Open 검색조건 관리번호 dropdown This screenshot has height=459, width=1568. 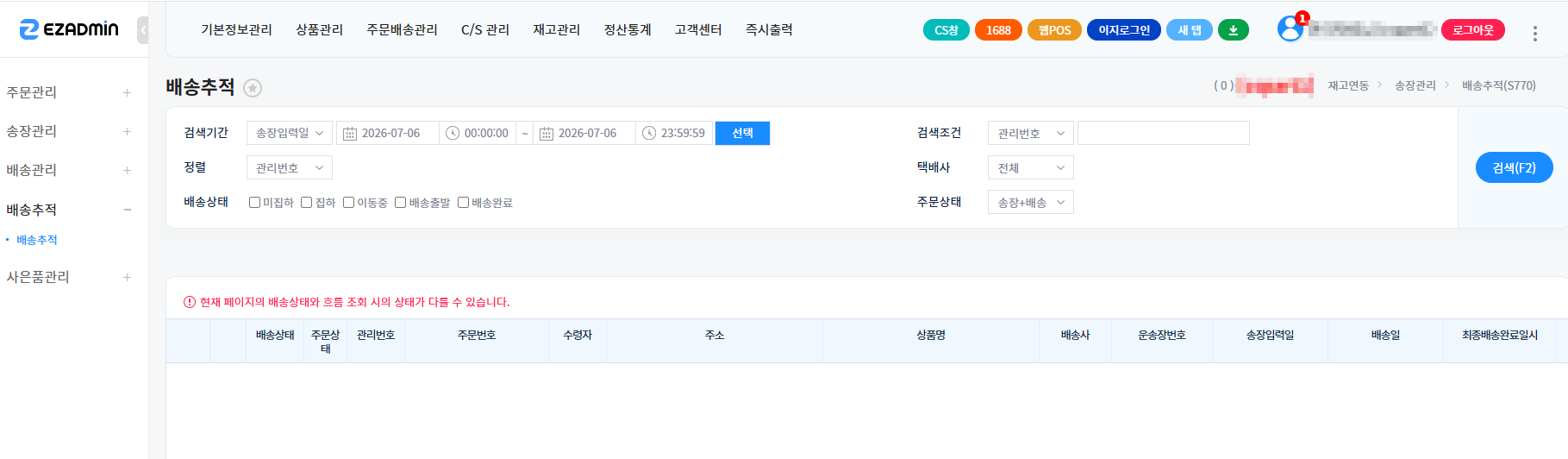click(1031, 133)
